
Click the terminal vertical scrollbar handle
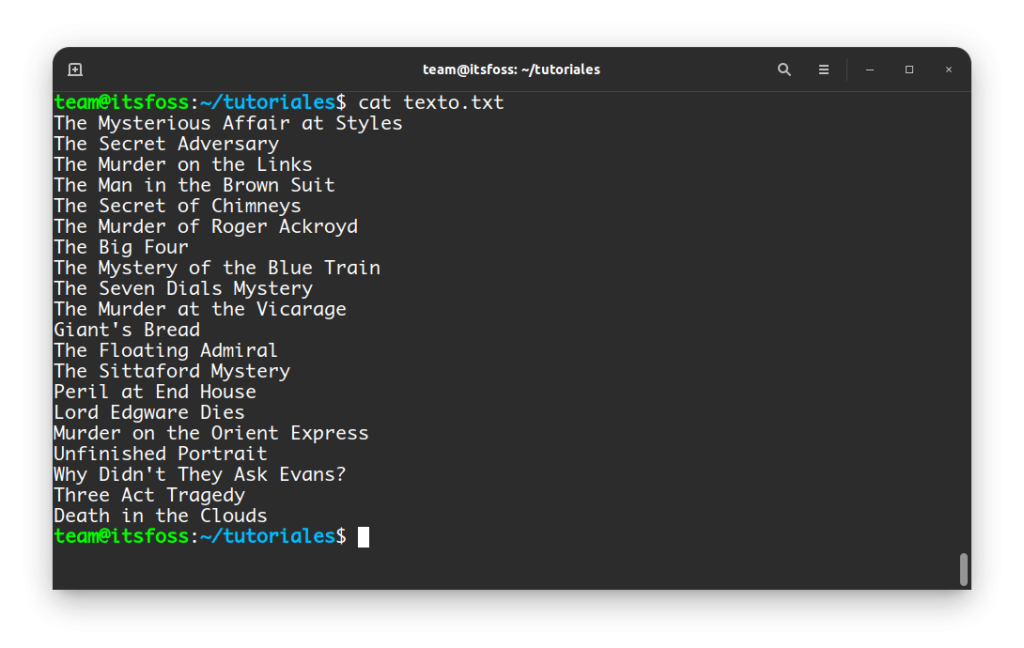(963, 569)
